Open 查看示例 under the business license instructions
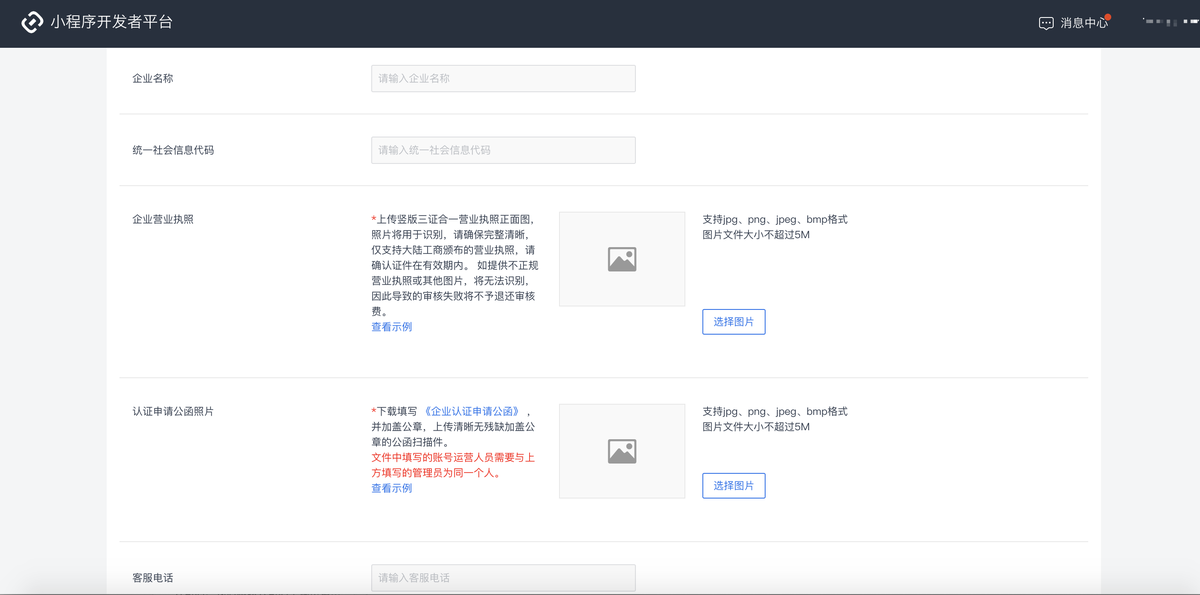 click(390, 326)
